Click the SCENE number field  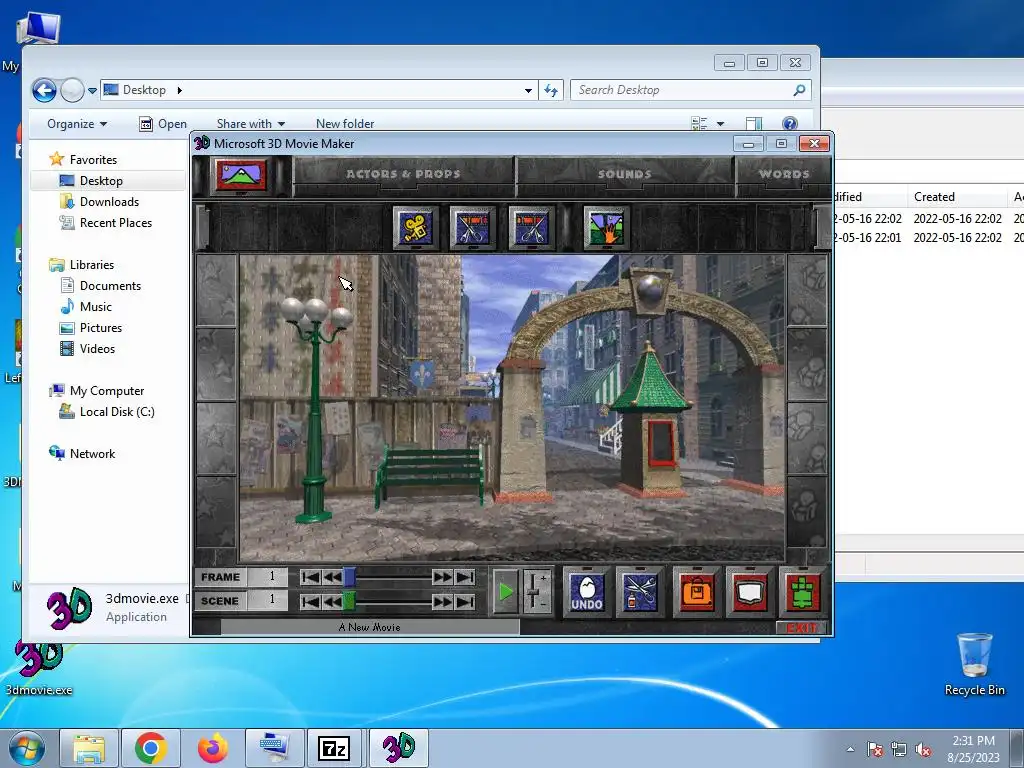click(x=268, y=600)
